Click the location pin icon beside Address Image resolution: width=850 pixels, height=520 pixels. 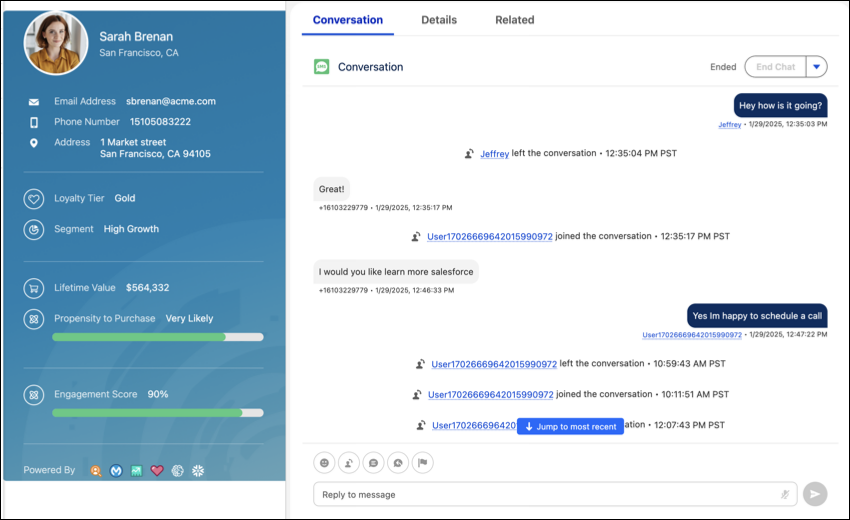34,143
